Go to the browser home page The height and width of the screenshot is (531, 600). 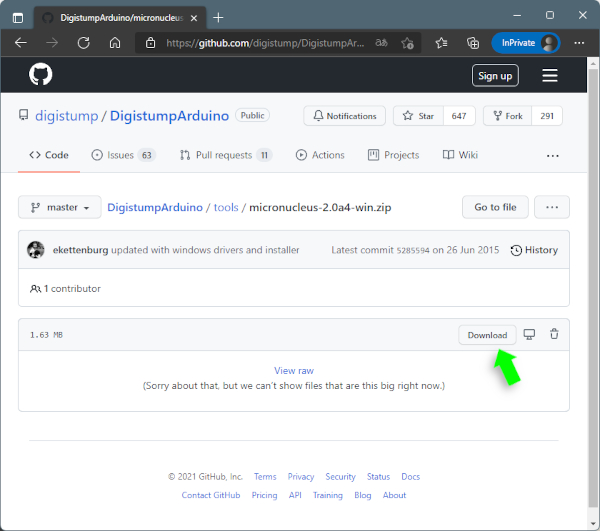(115, 42)
